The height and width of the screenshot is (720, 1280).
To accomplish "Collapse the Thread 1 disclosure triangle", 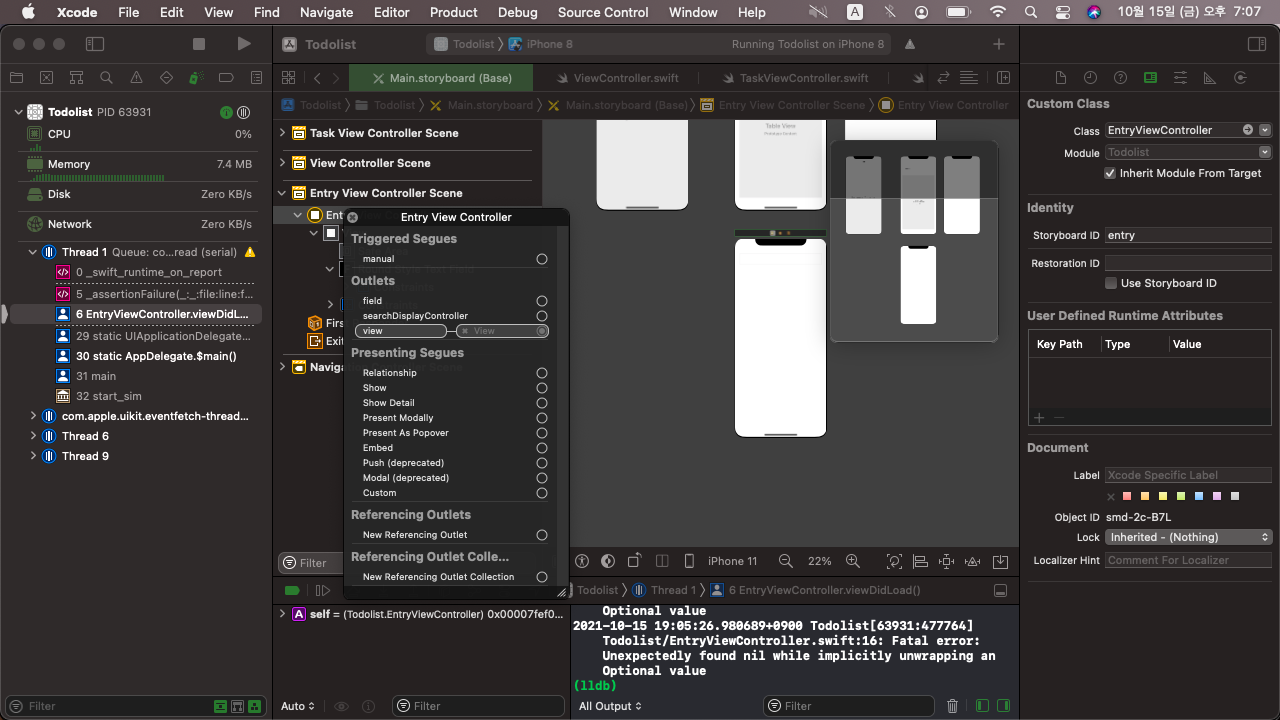I will pyautogui.click(x=33, y=252).
